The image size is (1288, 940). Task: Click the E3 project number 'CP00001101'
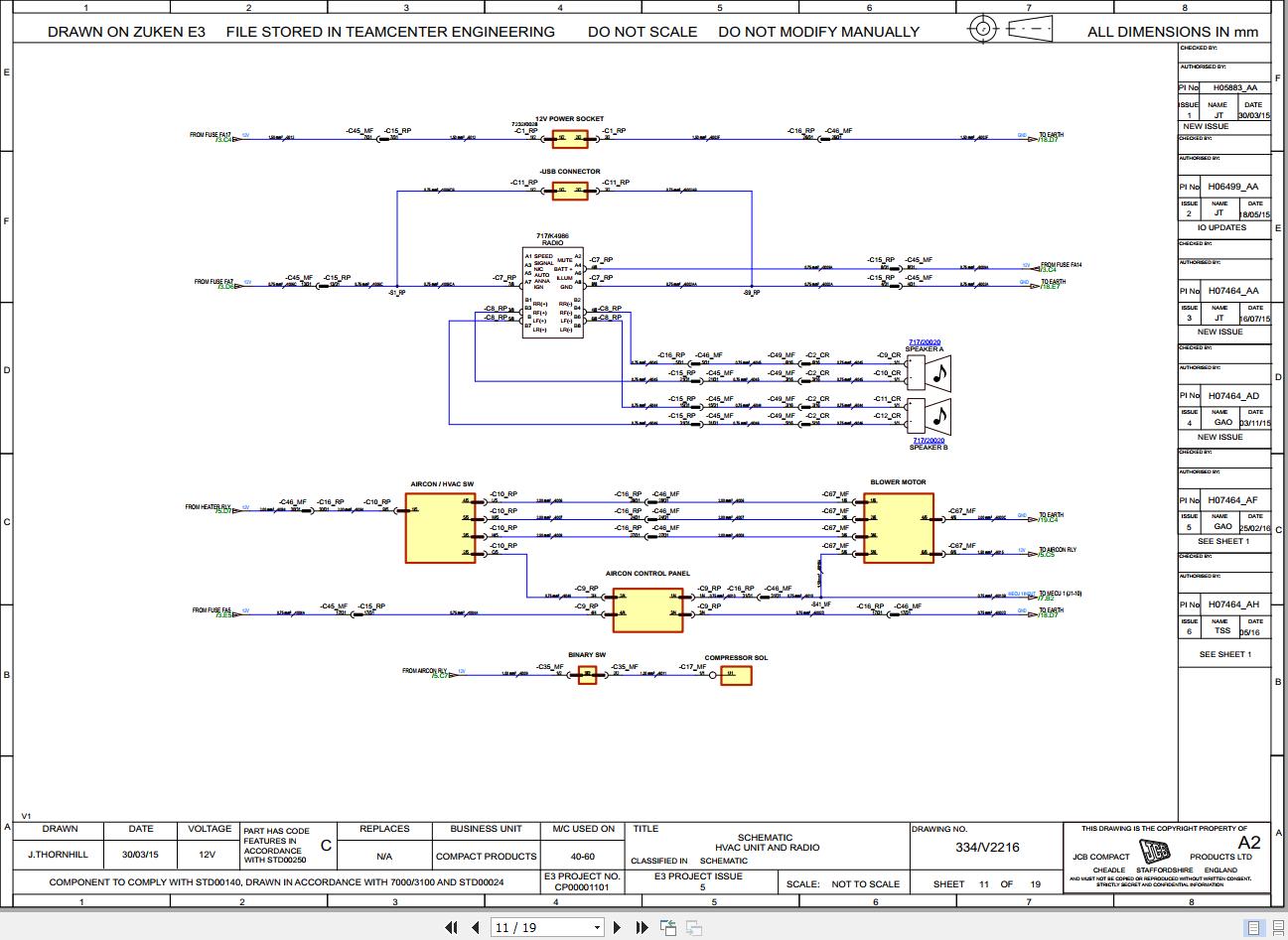582,887
